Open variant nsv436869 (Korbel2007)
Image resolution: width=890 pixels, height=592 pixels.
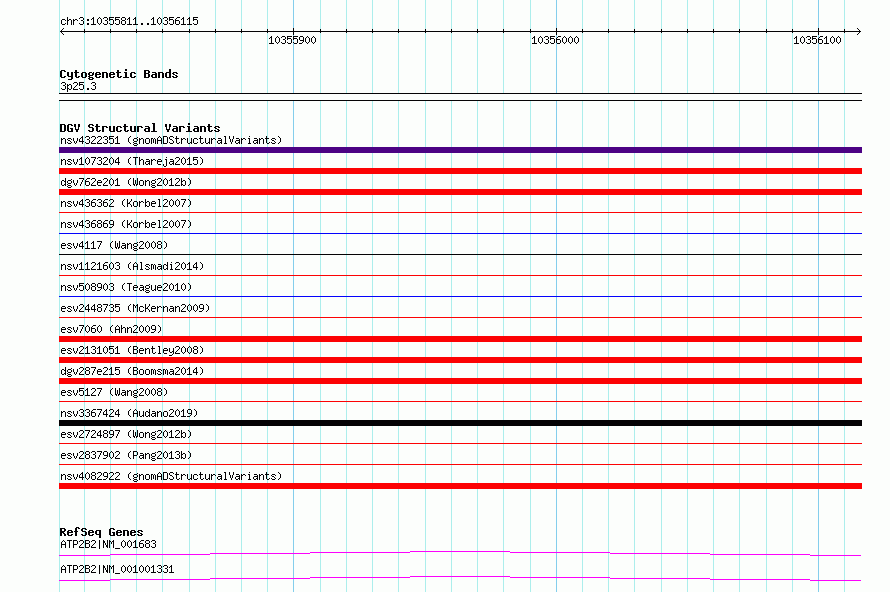tap(126, 224)
